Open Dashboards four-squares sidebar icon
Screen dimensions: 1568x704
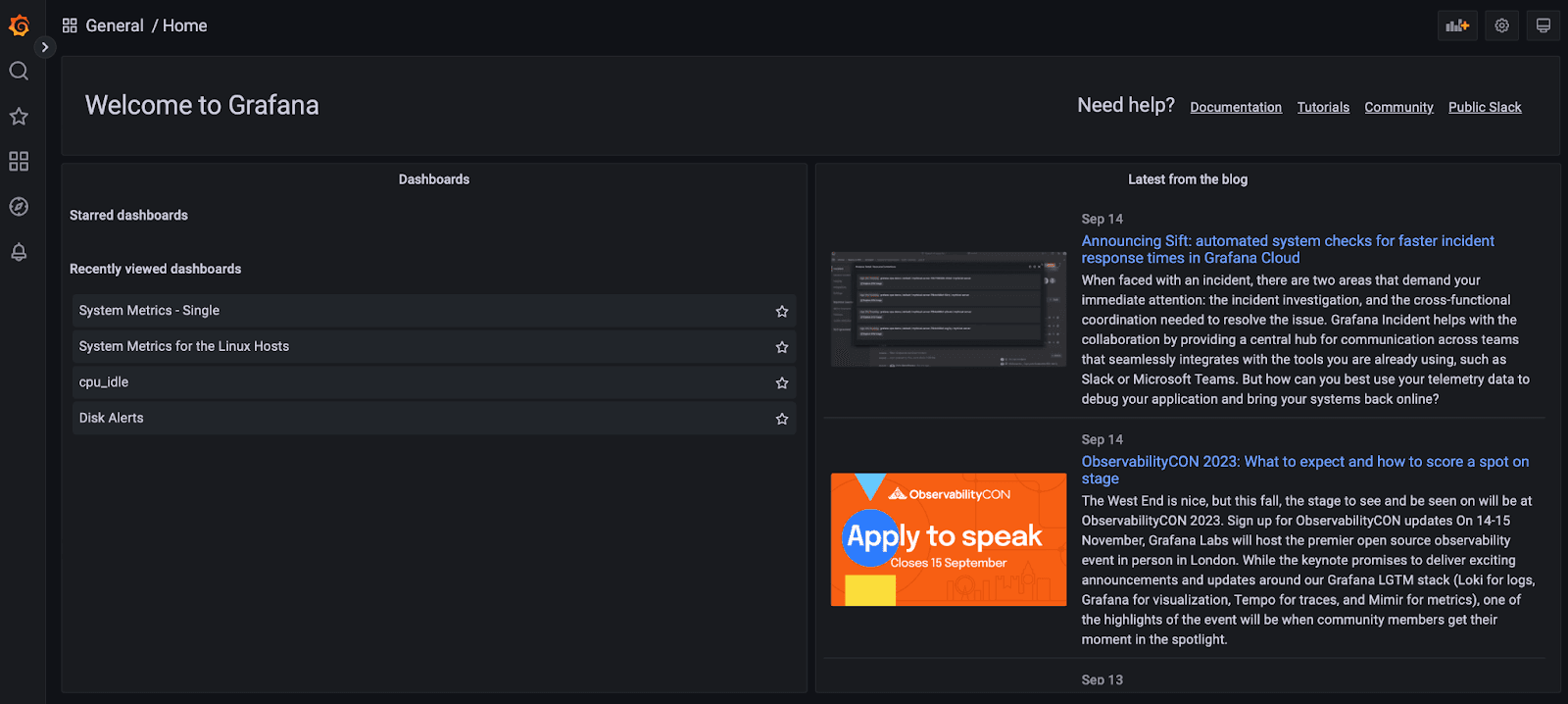[19, 161]
